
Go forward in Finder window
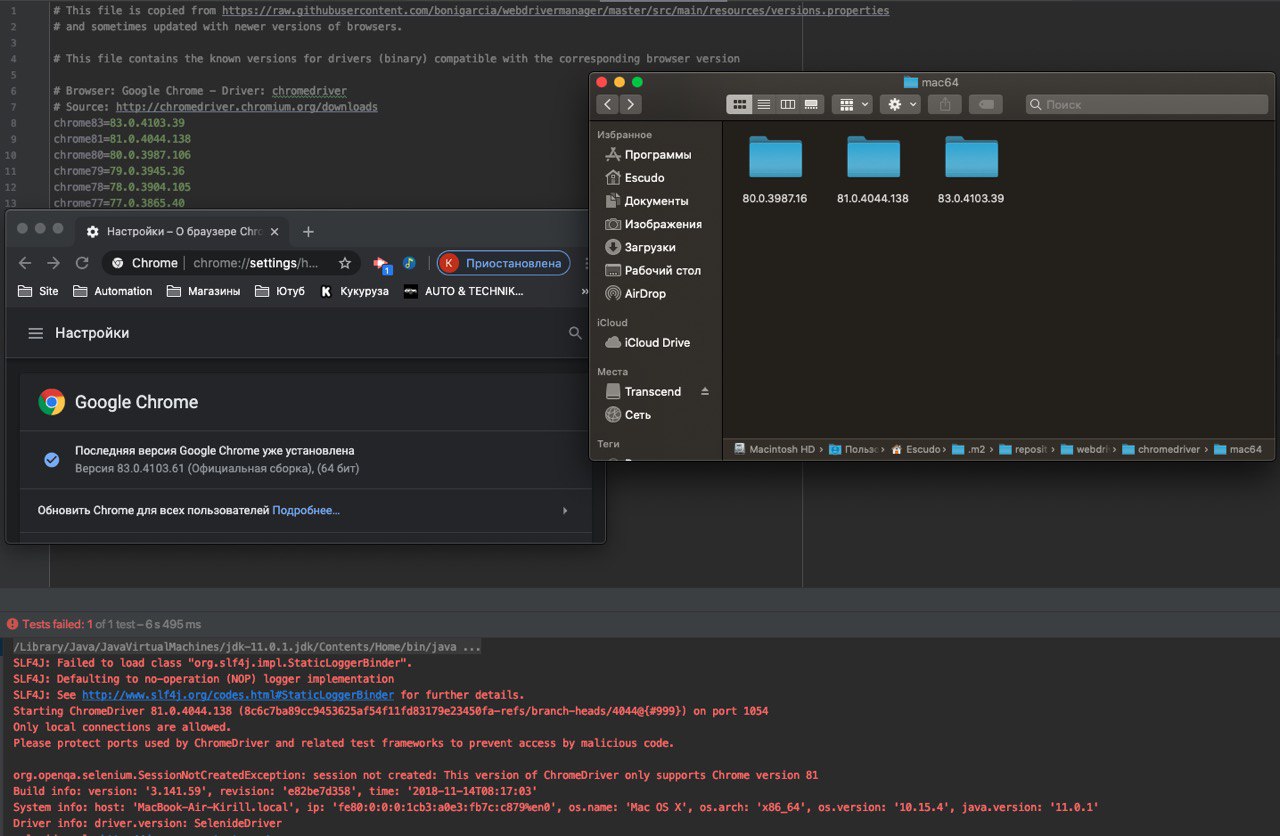[x=631, y=104]
